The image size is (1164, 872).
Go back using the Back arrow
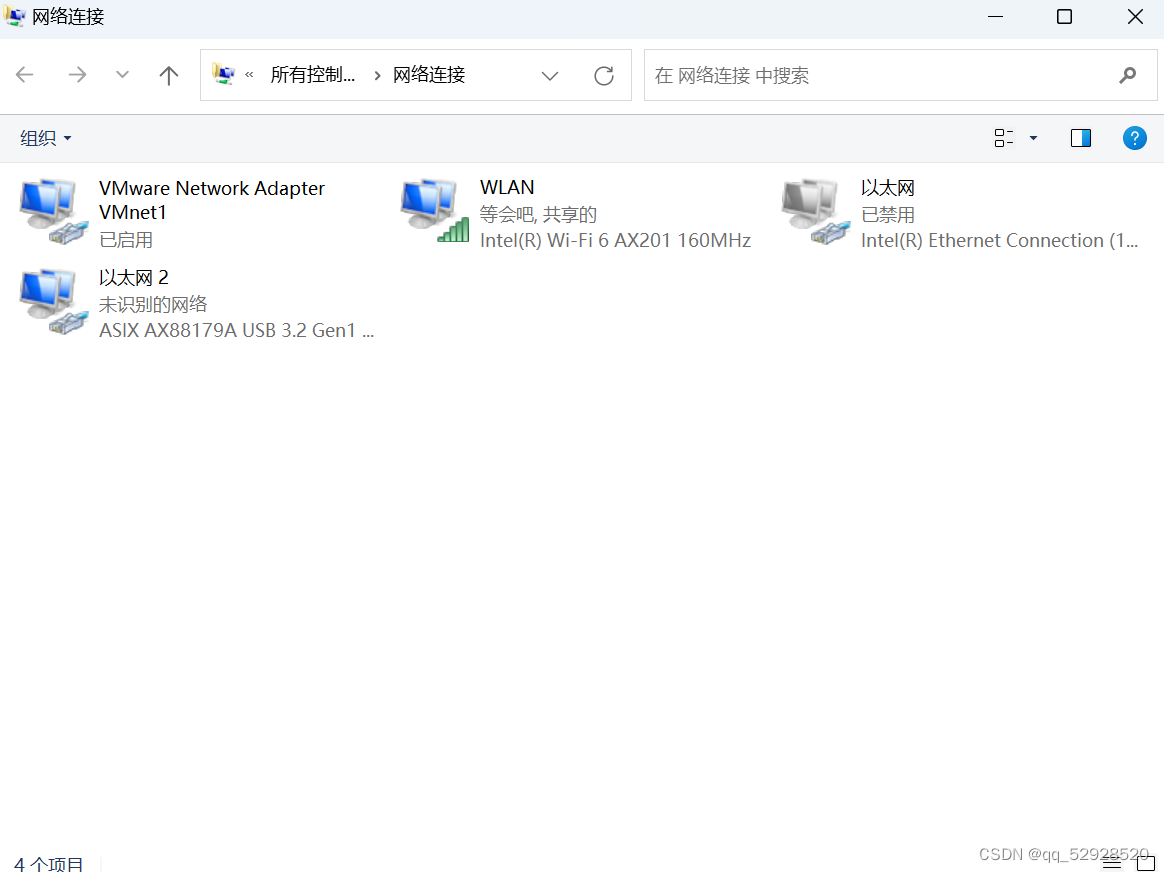point(25,75)
